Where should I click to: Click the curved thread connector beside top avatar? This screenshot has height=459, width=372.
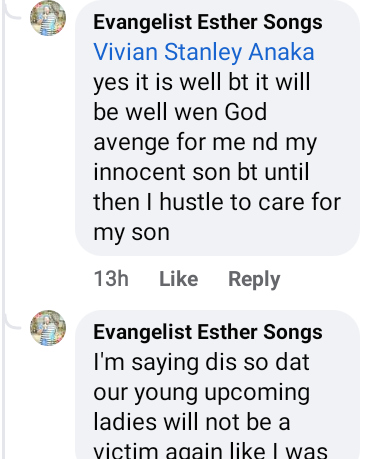(13, 13)
